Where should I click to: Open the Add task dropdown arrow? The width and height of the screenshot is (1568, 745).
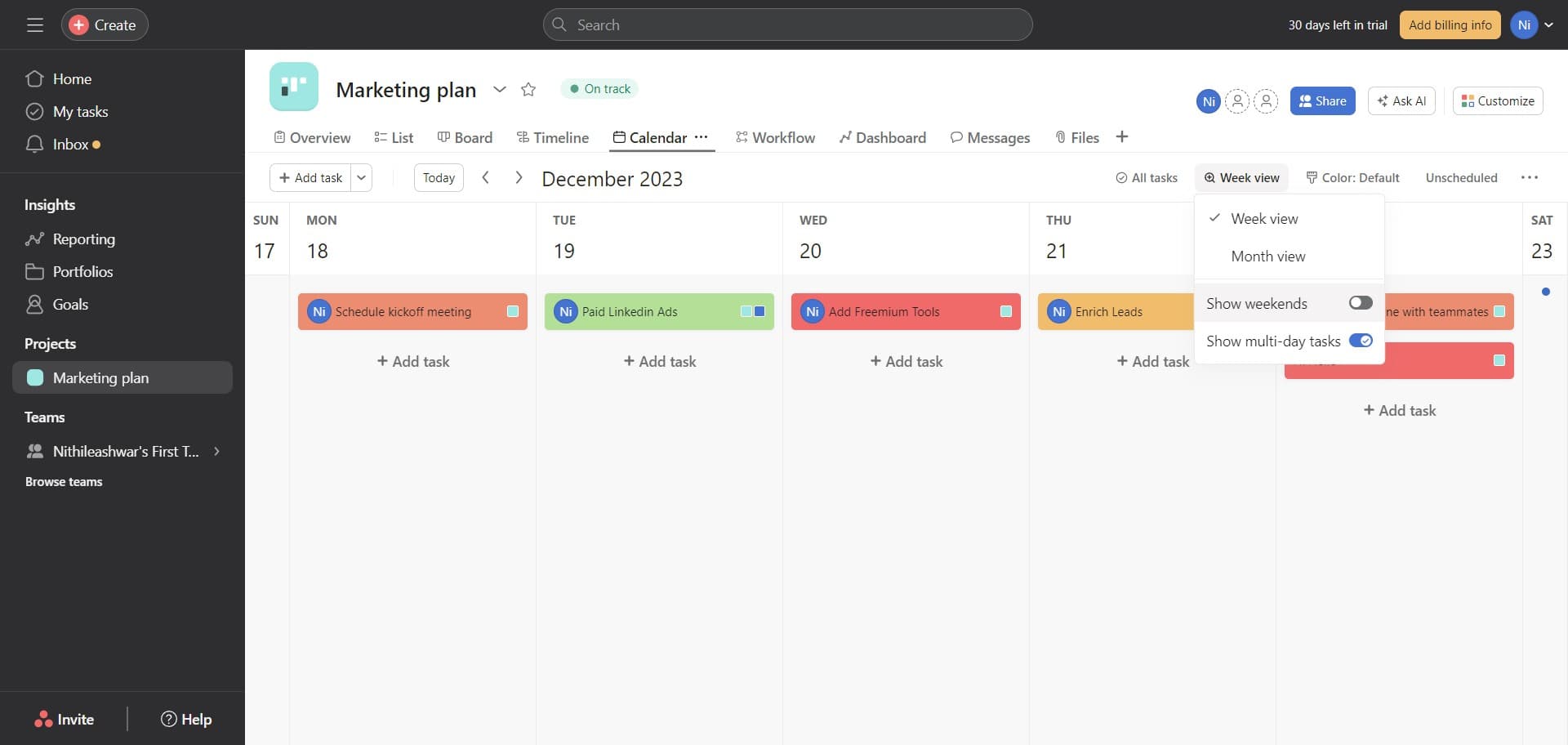pos(361,177)
